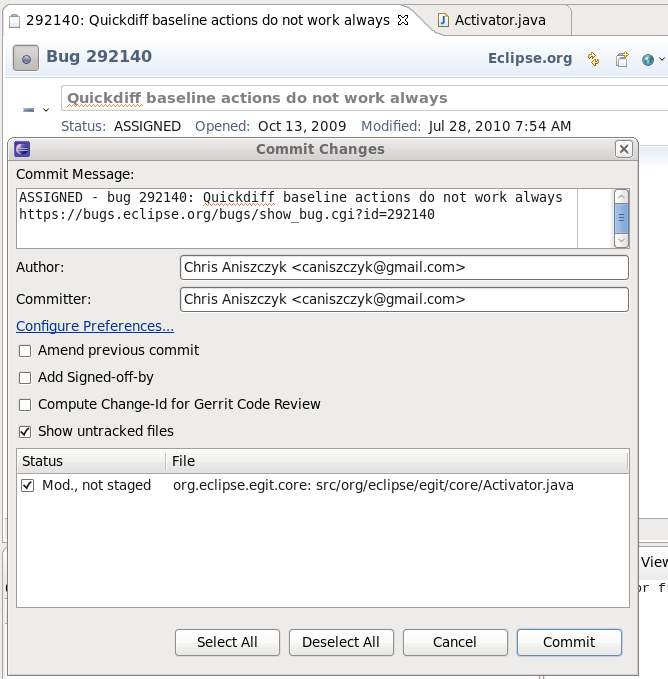The width and height of the screenshot is (668, 679).
Task: Select the org.eclipse.egit.core Activator.java file path
Action: (373, 485)
